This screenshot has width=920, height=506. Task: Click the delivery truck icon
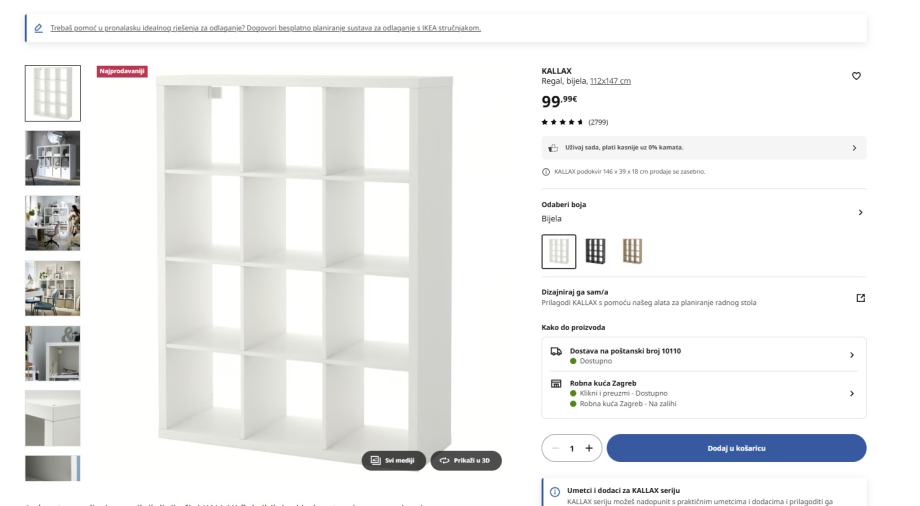click(556, 354)
